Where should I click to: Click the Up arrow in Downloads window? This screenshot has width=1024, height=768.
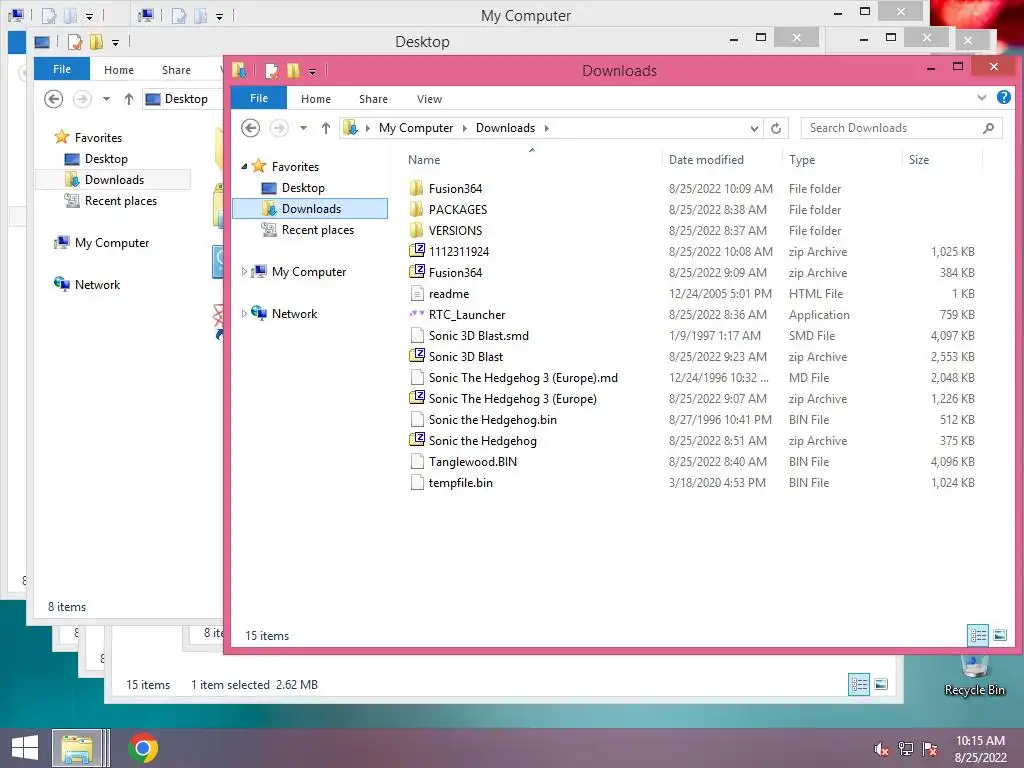325,128
